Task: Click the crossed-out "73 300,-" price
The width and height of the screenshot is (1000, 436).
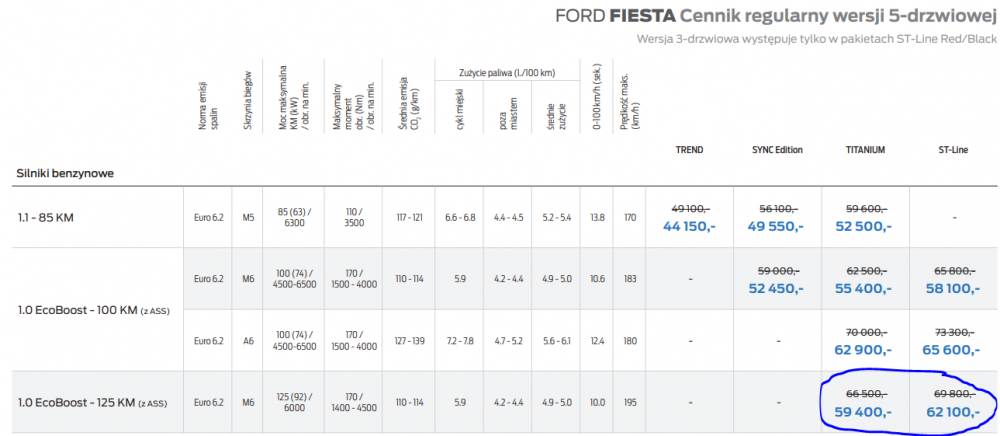Action: pyautogui.click(x=953, y=331)
